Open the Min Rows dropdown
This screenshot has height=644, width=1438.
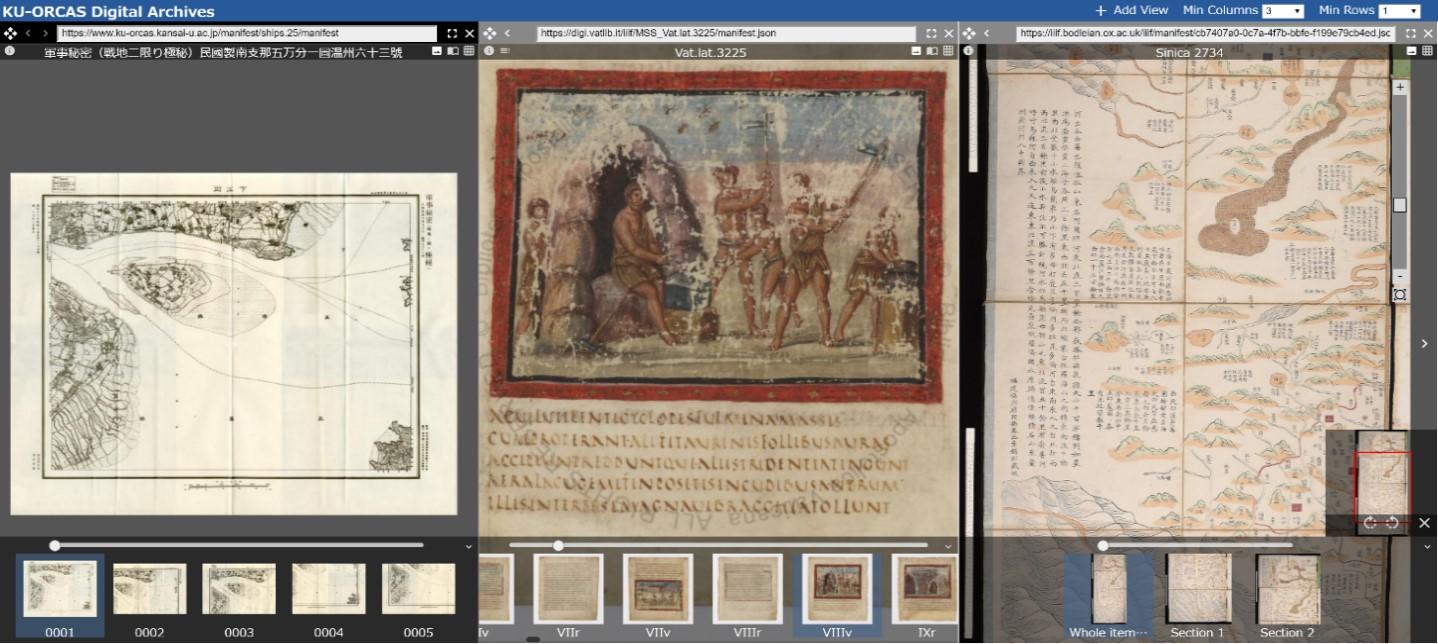pyautogui.click(x=1398, y=11)
